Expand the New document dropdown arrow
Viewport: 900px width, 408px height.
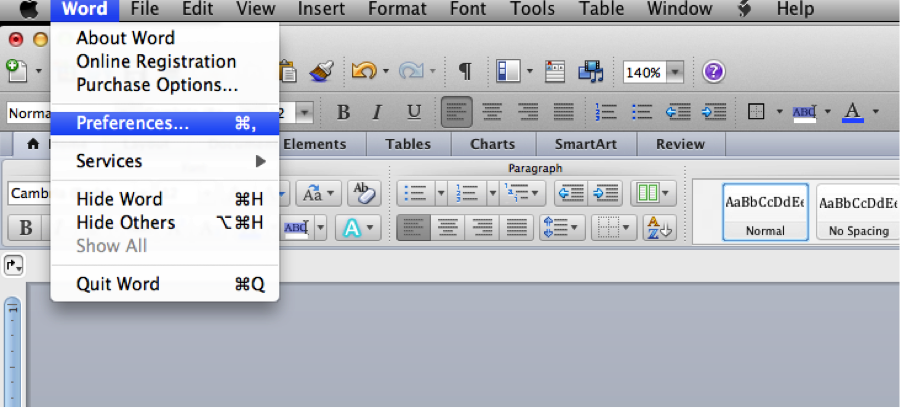[x=38, y=71]
